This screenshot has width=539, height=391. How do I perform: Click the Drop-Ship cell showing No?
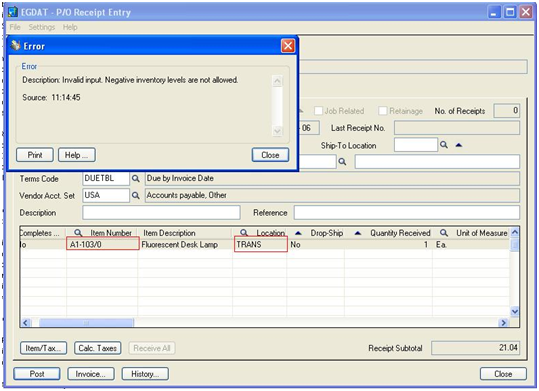pos(316,244)
